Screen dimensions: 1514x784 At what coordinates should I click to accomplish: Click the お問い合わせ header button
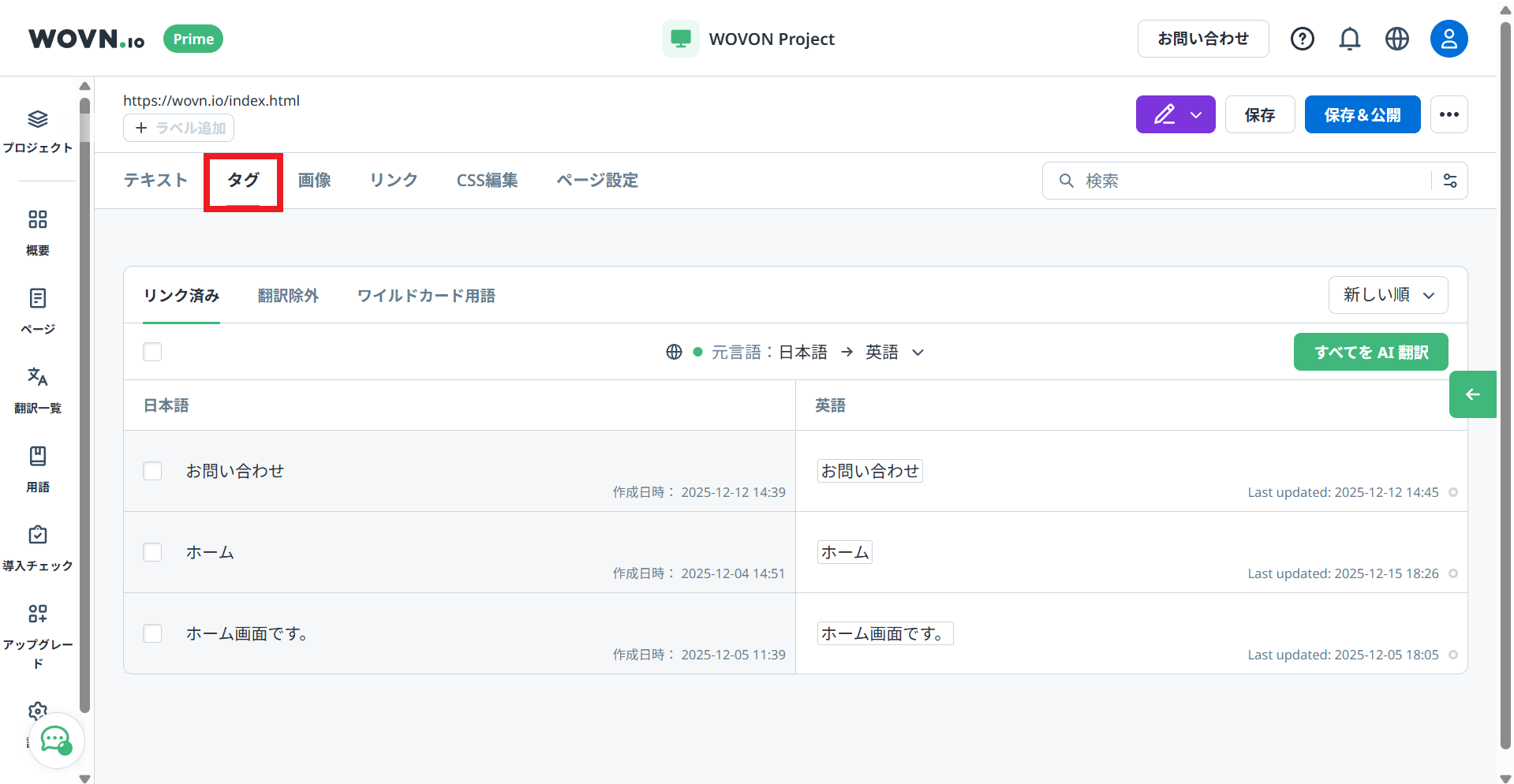click(x=1203, y=39)
